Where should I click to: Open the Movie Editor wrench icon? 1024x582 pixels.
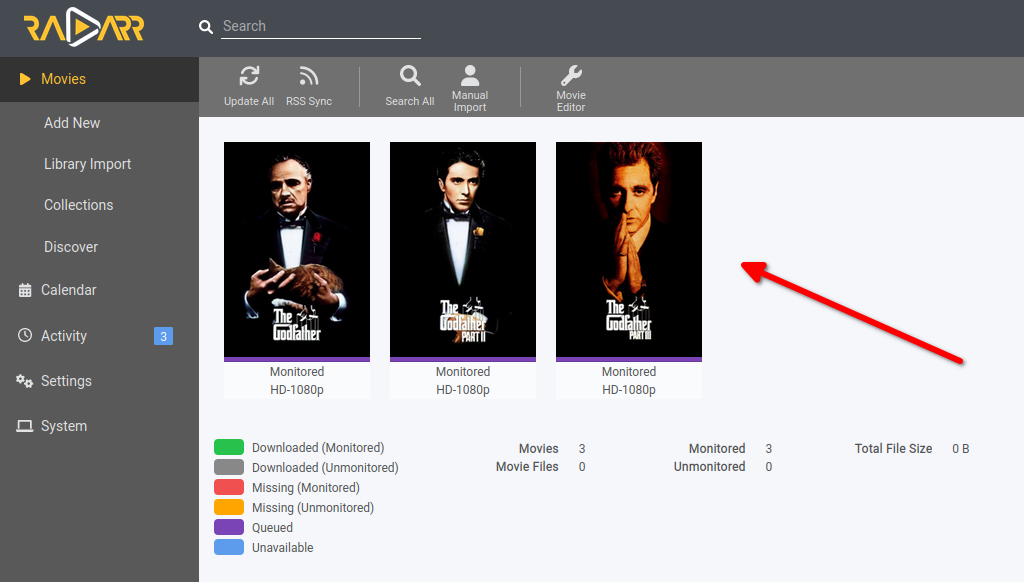571,75
